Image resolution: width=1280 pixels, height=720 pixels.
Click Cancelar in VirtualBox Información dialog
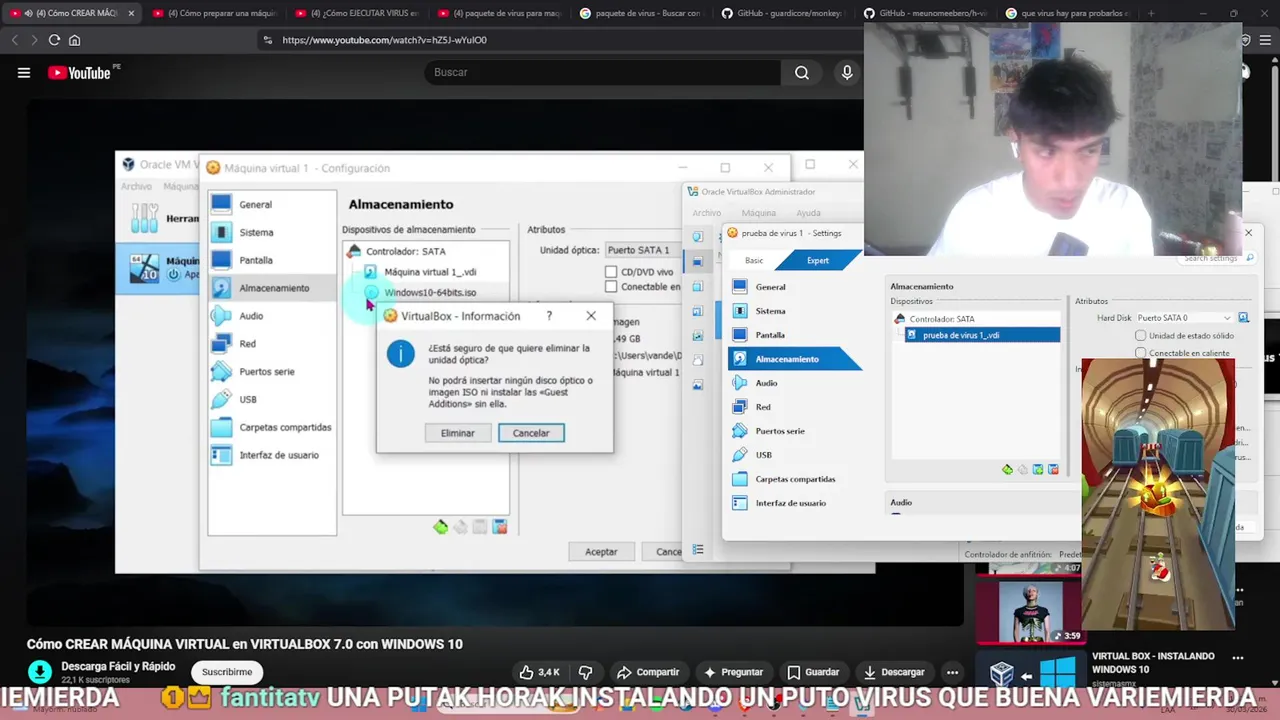531,433
